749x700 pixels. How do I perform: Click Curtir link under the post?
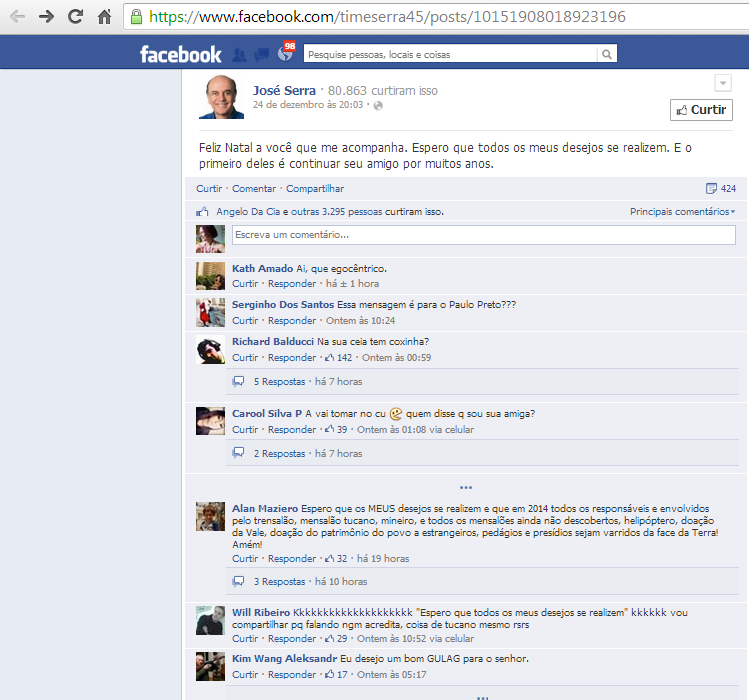(x=209, y=189)
